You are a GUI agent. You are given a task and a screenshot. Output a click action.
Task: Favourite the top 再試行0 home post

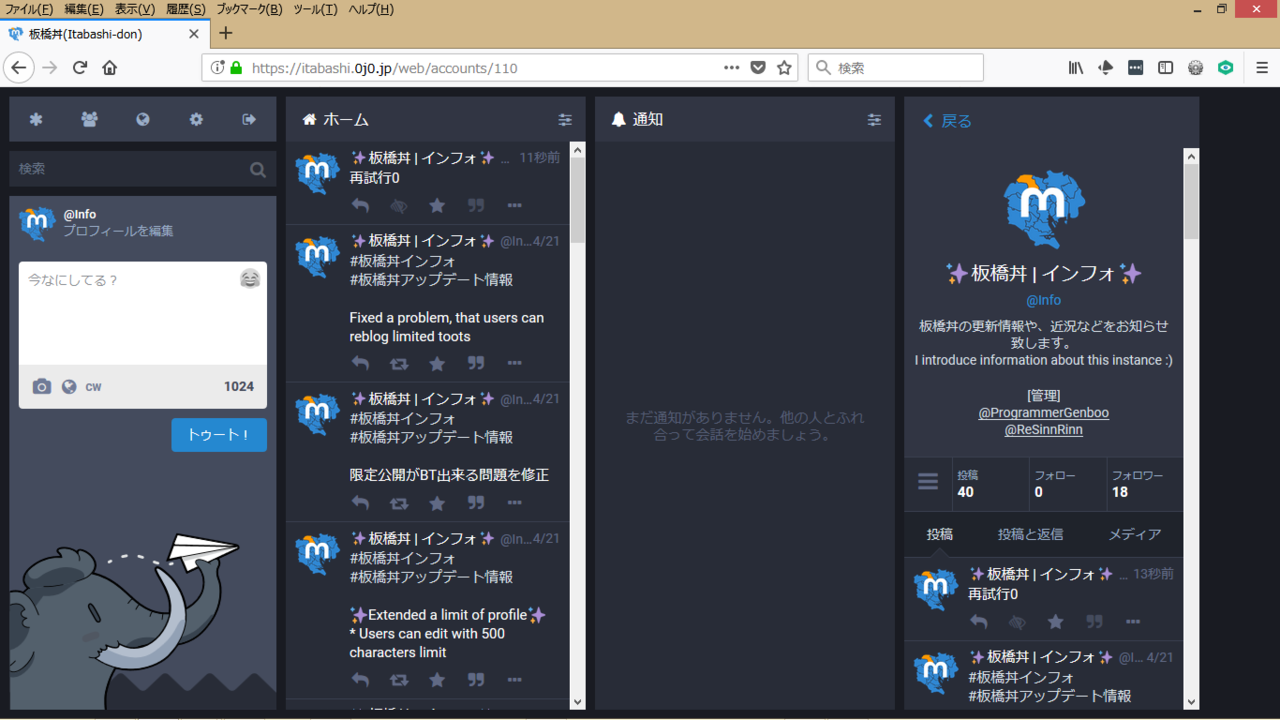click(437, 206)
